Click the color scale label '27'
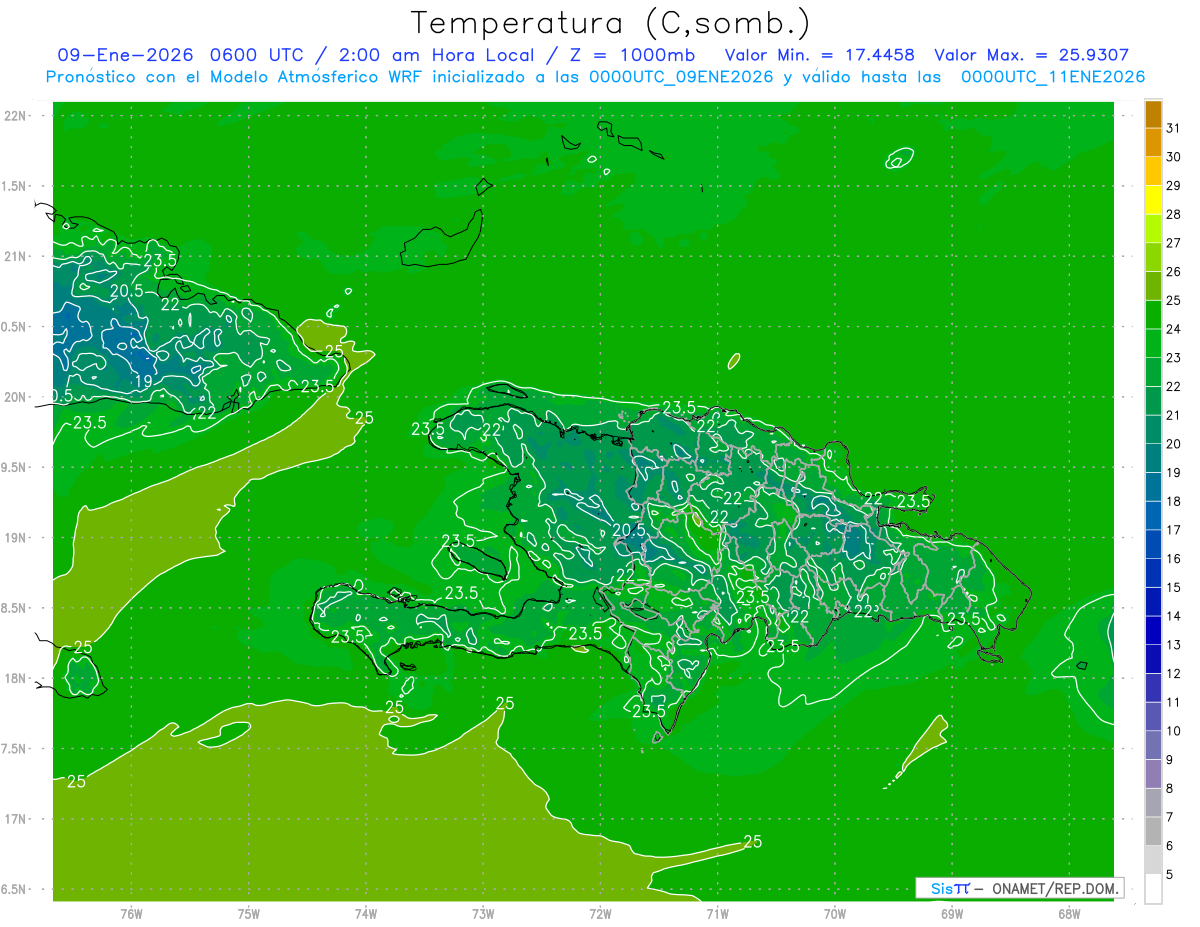The image size is (1200, 927). tap(1173, 243)
